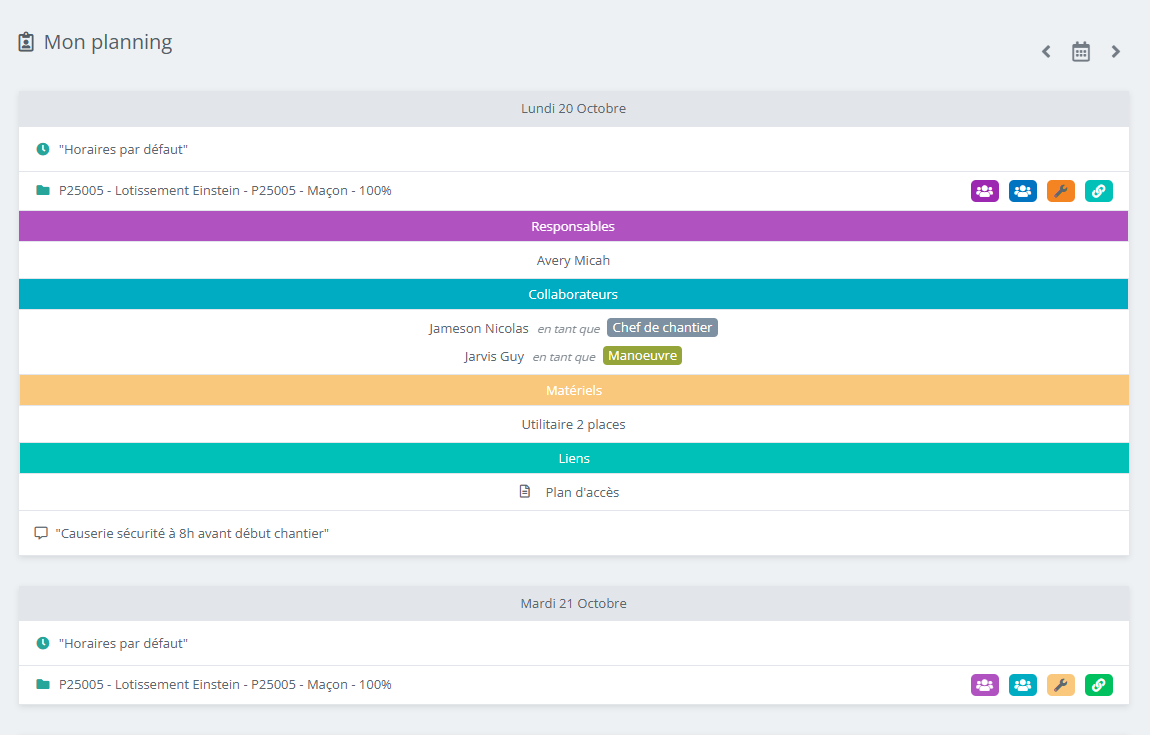Open the Plan d'accès document link
Viewport: 1150px width, 735px height.
pos(581,492)
